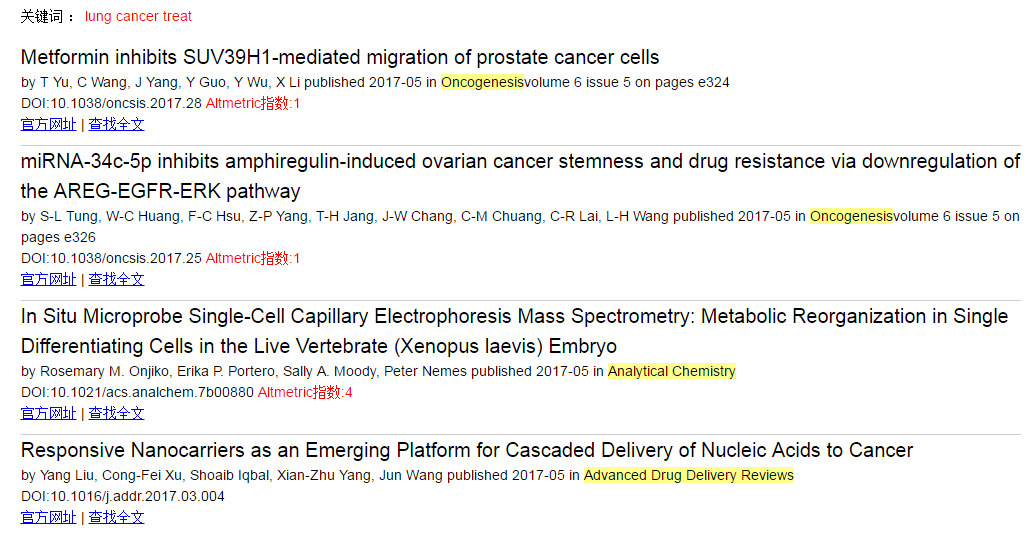
Task: Click 查找全文 for Metformin SUV39H1 article
Action: pos(116,124)
